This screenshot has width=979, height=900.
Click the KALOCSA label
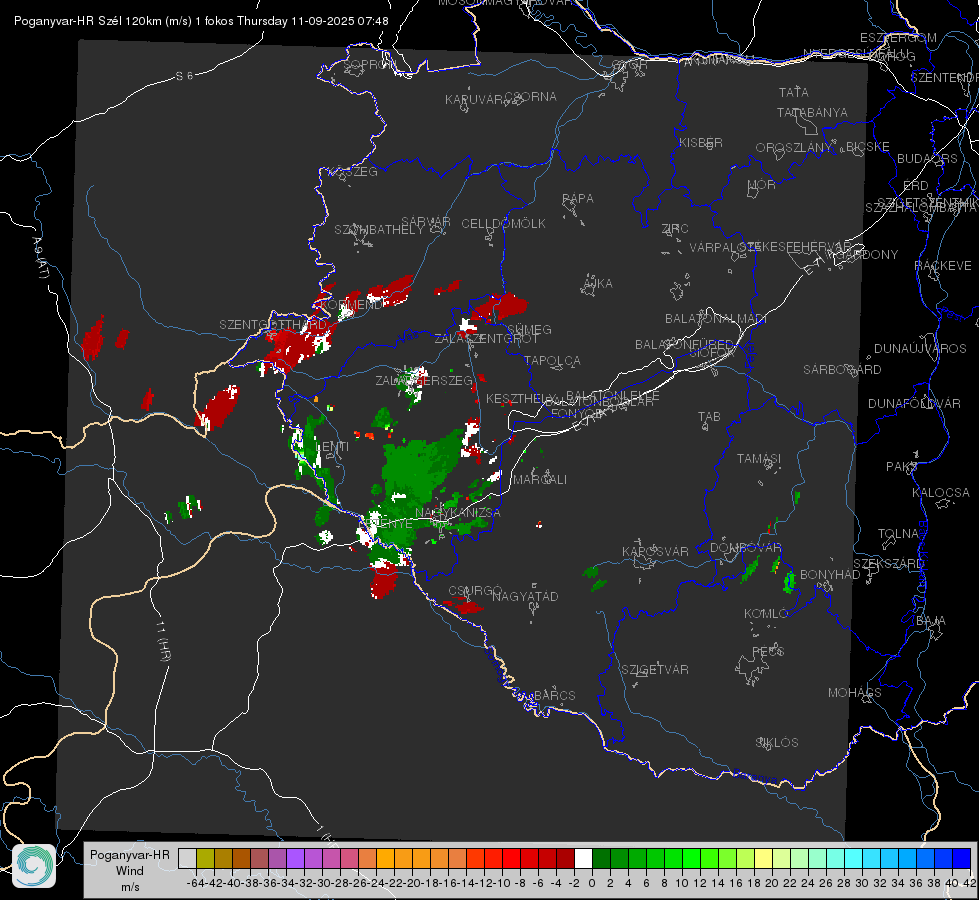[940, 493]
